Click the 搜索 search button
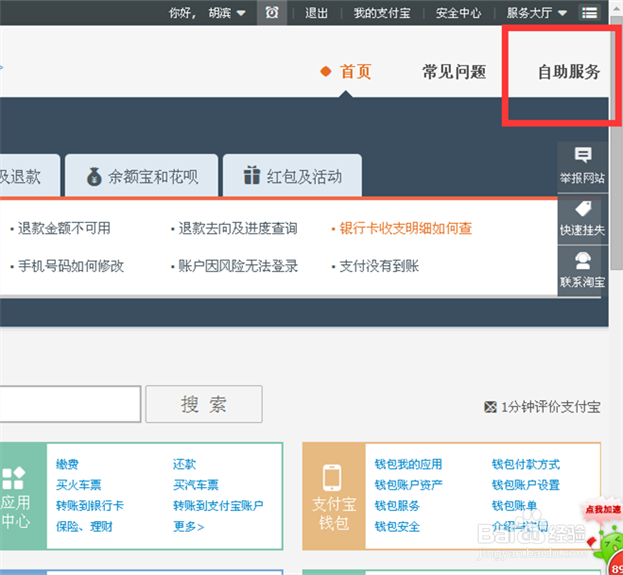Screen dimensions: 623x575 (x=204, y=404)
